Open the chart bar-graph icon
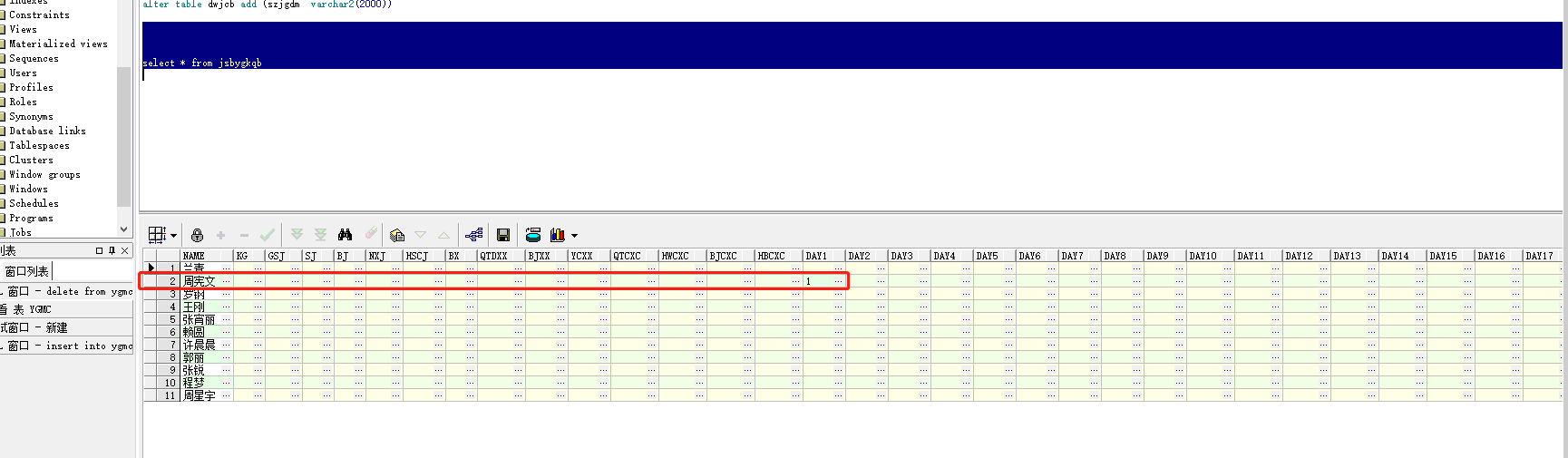 tap(558, 235)
